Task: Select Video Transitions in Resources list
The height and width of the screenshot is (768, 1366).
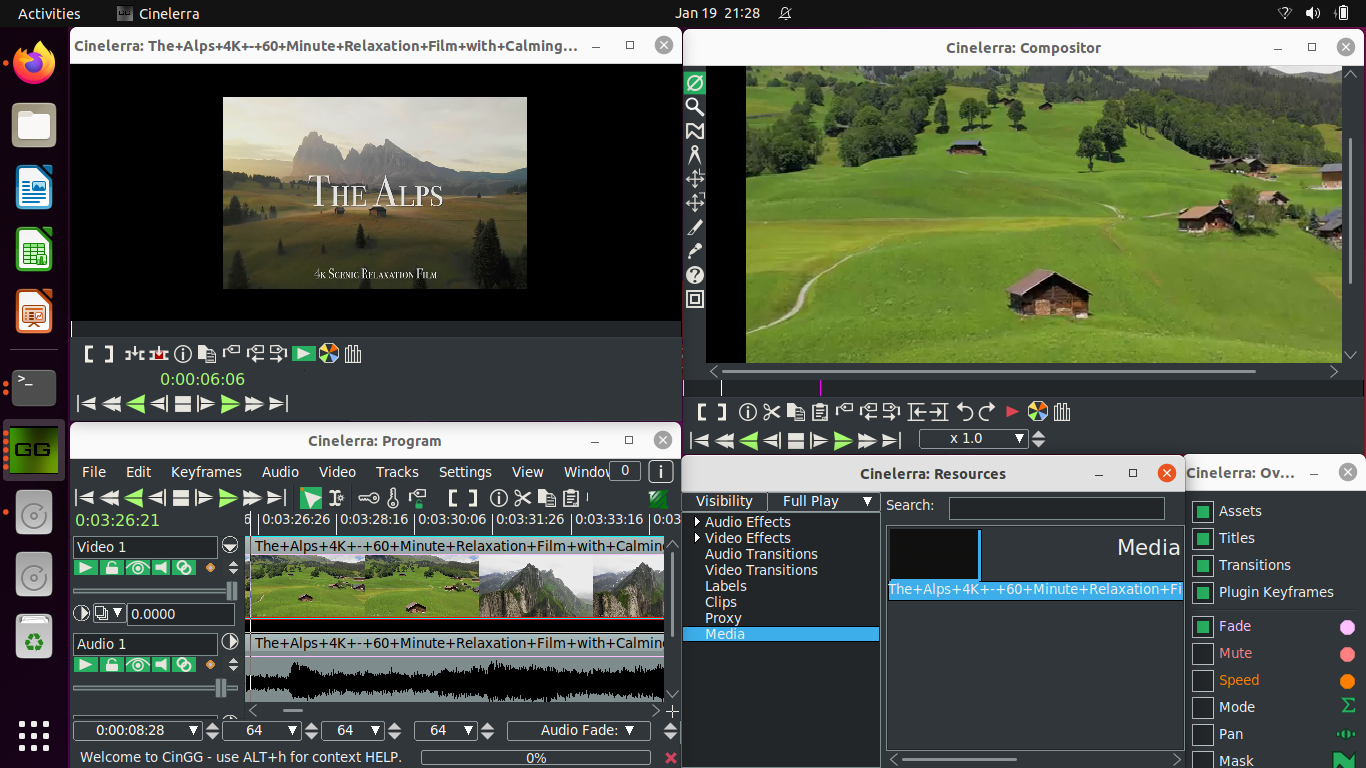Action: pos(761,570)
